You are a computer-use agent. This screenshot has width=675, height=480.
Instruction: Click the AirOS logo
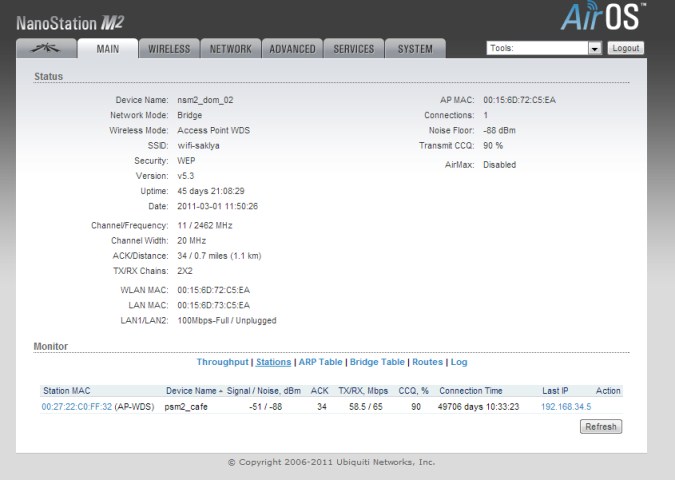603,16
